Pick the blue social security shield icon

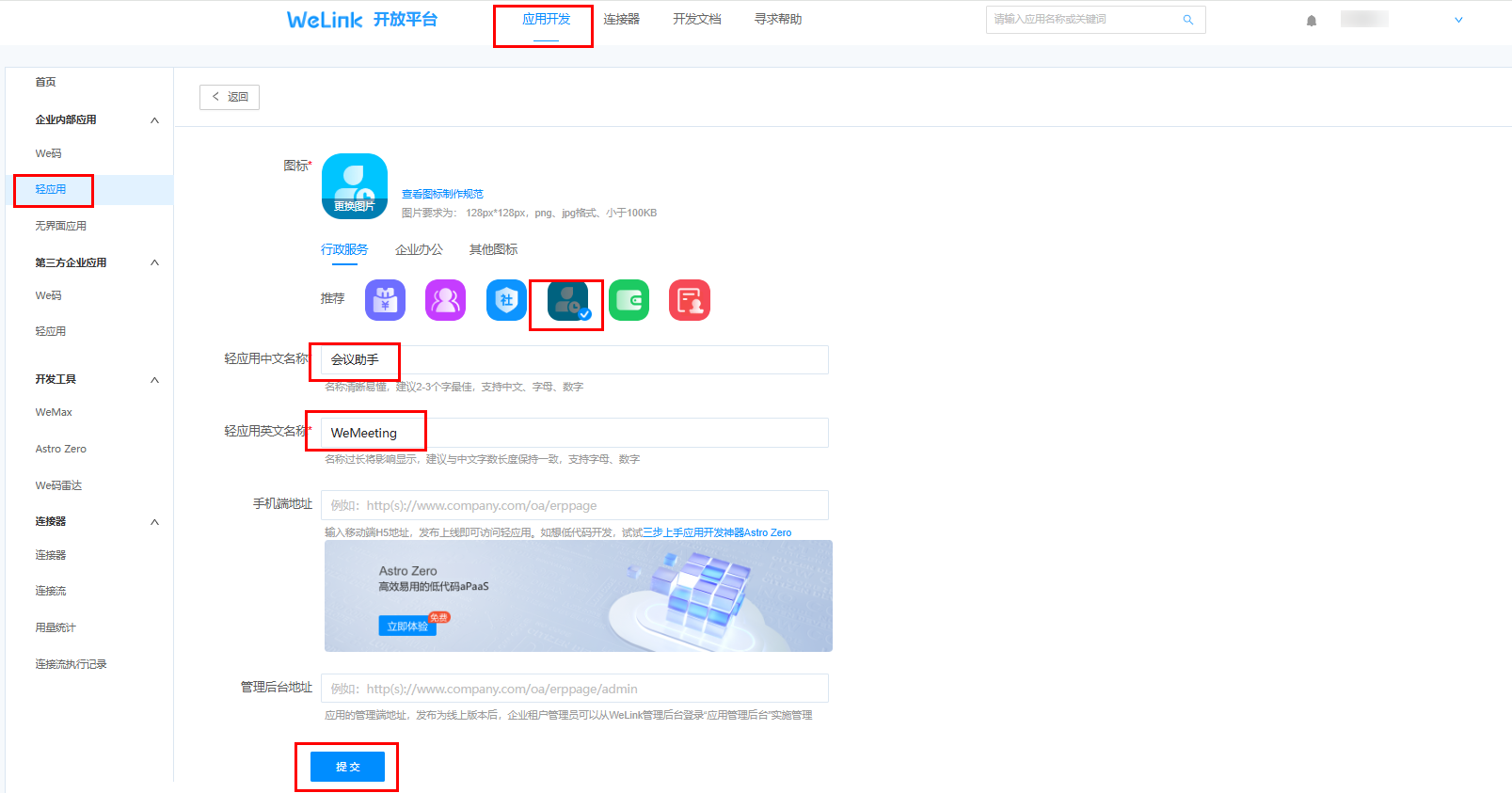tap(506, 300)
